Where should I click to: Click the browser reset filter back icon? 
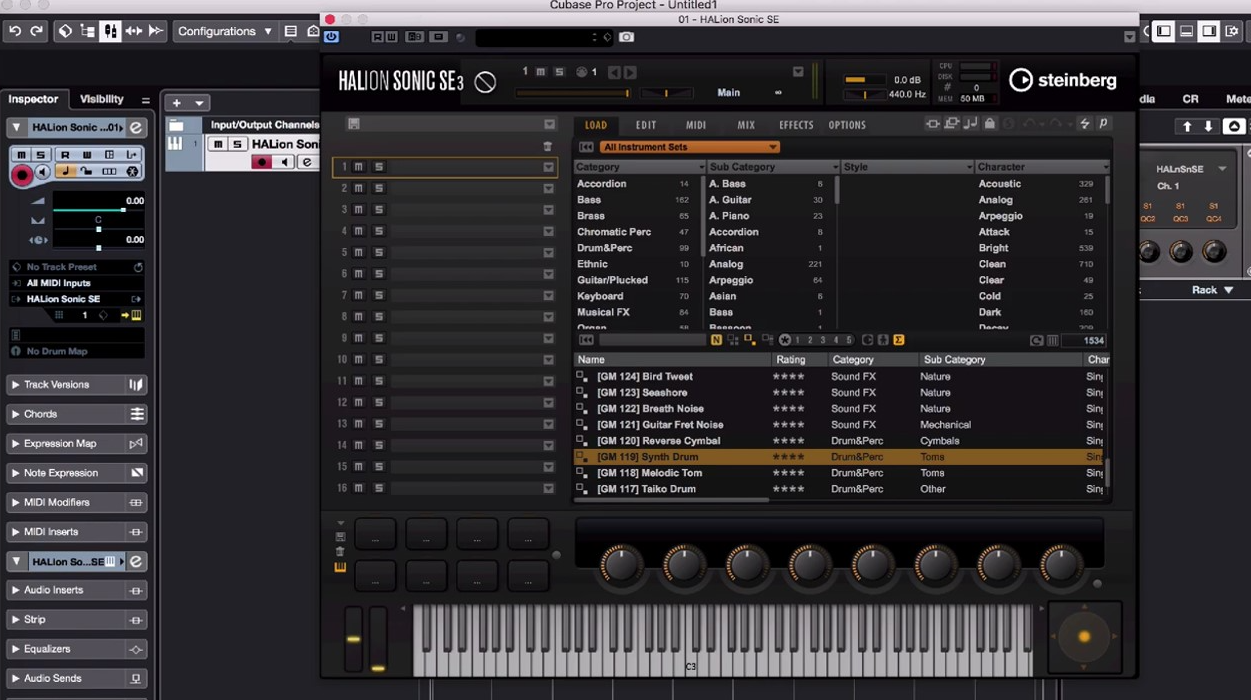click(587, 147)
